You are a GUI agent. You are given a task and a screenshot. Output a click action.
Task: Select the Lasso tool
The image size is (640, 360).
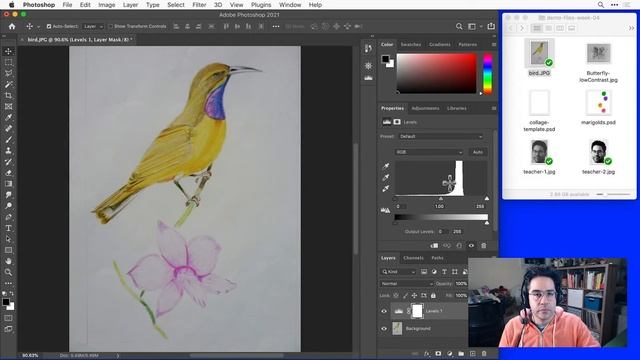[x=8, y=73]
